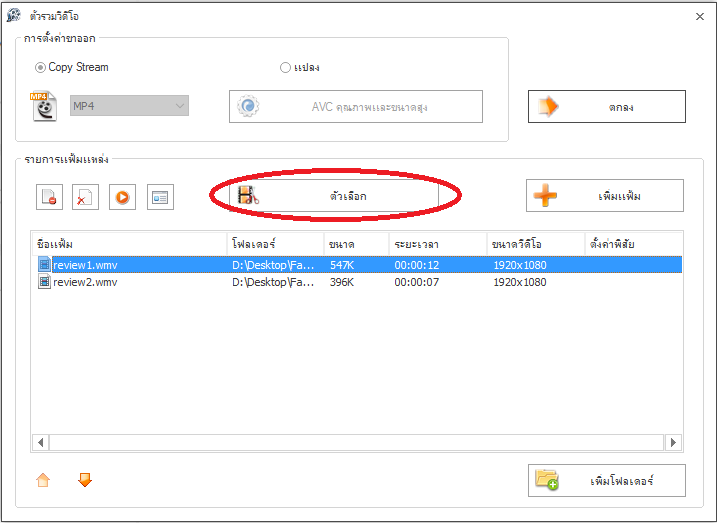Click the 00:00:07 duration cell

pos(417,282)
